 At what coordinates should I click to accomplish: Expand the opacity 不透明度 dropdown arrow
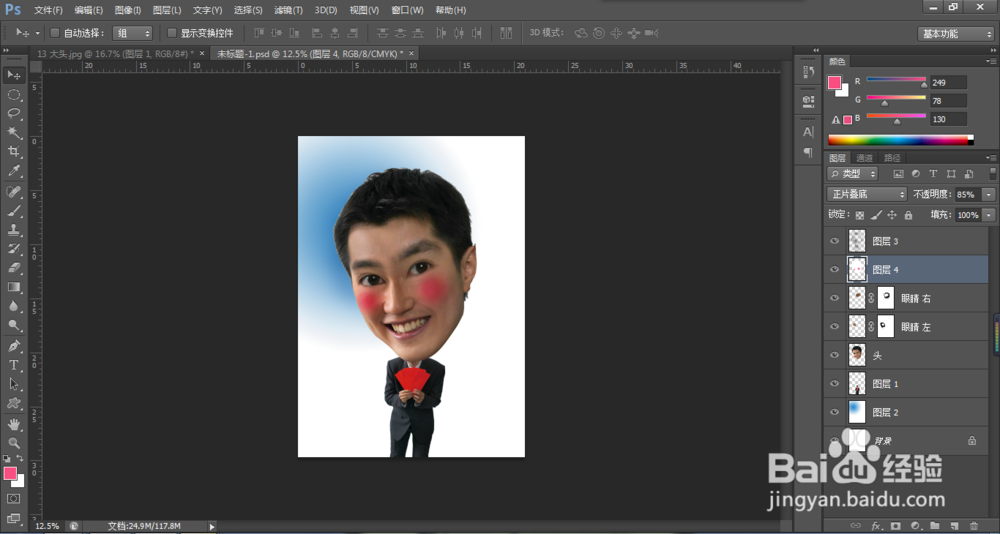(989, 194)
